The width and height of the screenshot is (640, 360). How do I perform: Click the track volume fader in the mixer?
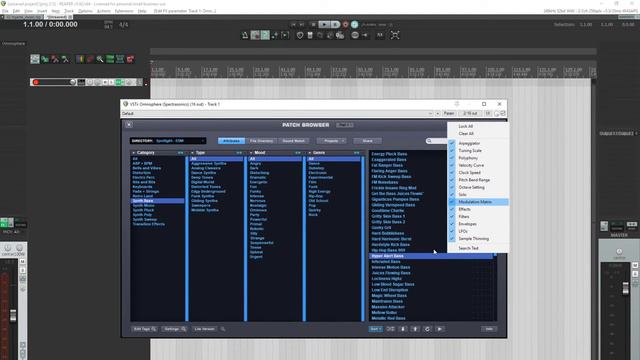13,315
